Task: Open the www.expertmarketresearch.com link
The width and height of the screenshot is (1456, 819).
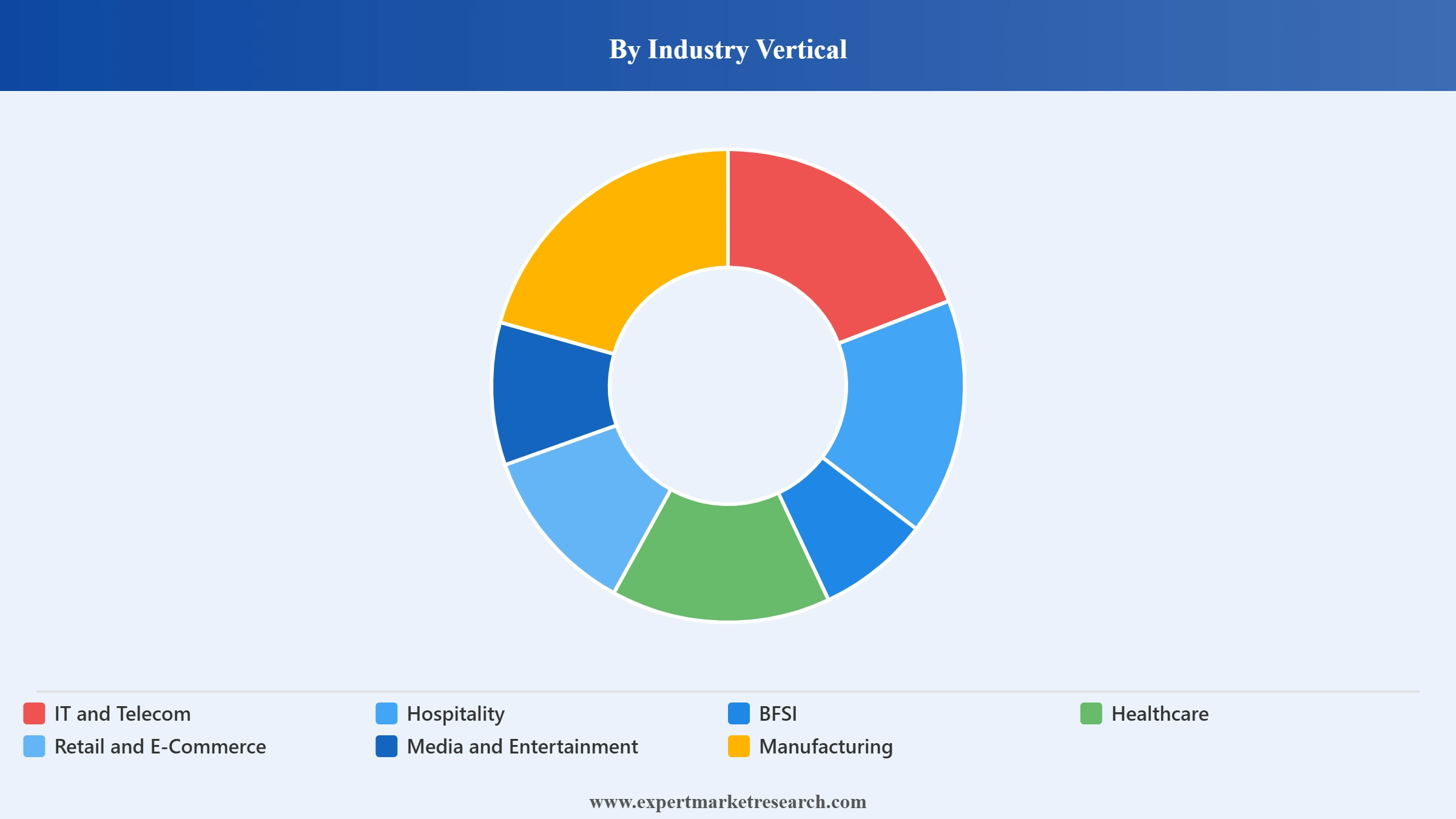Action: 728,802
